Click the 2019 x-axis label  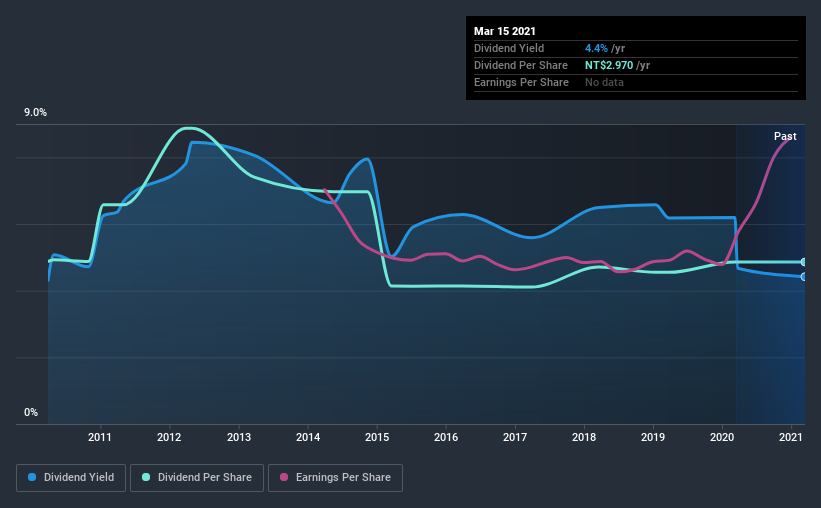pyautogui.click(x=653, y=437)
